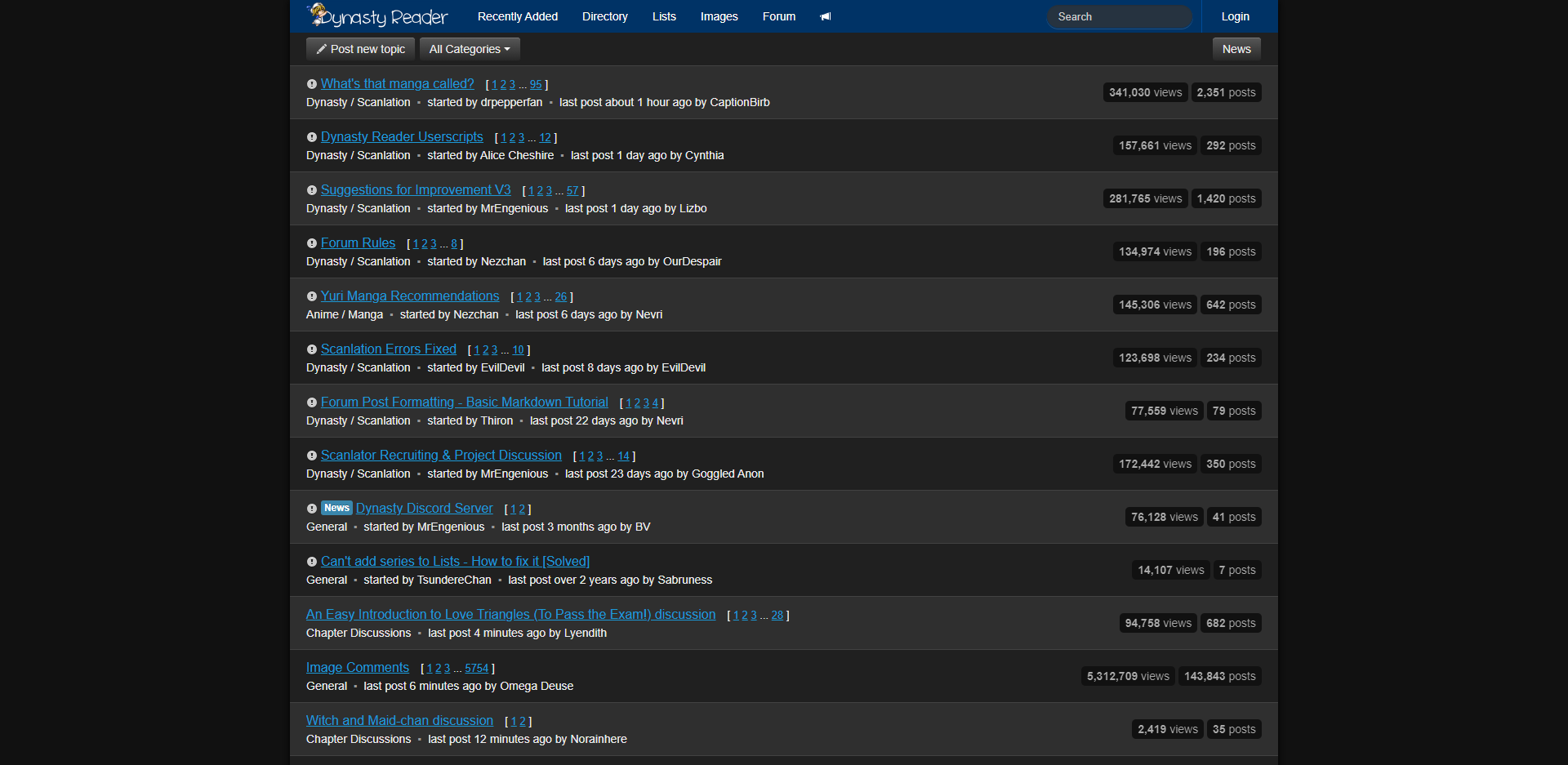The width and height of the screenshot is (1568, 765).
Task: Click the pinned icon beside Scanlation Errors Fixed
Action: coord(311,349)
